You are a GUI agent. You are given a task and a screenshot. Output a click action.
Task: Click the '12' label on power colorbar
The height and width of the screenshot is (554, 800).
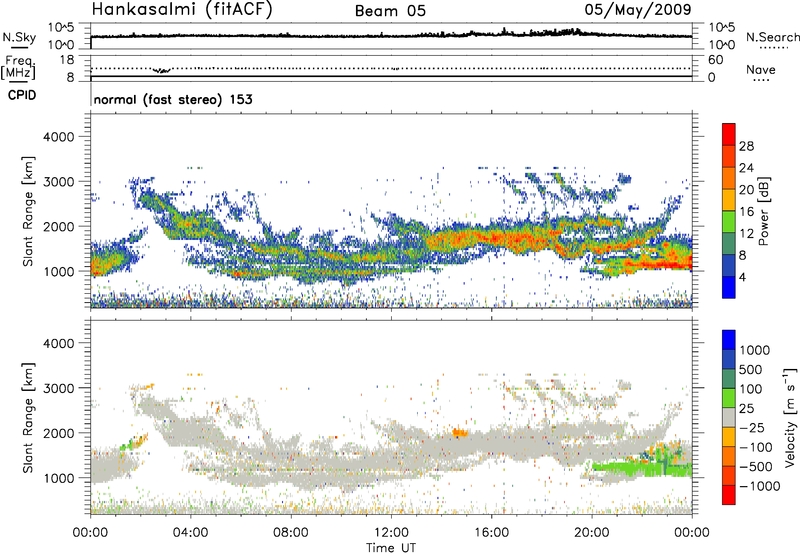(746, 234)
